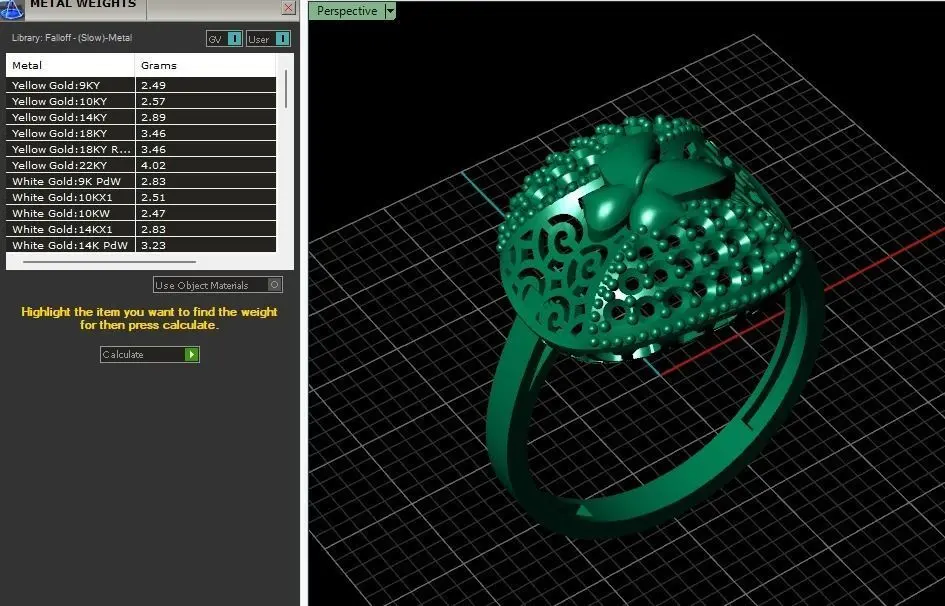Sort by Grams column header

(x=206, y=65)
